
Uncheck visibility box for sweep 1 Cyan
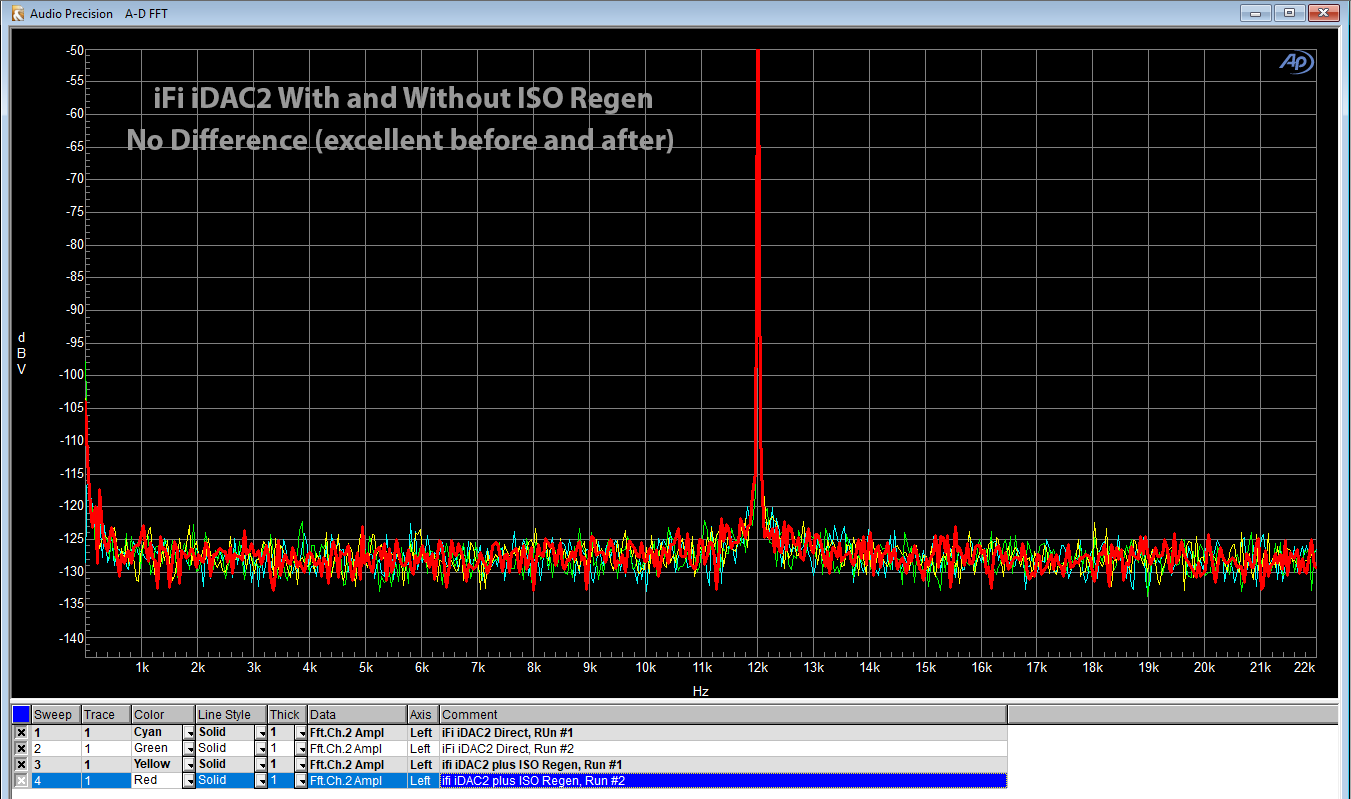(x=21, y=732)
